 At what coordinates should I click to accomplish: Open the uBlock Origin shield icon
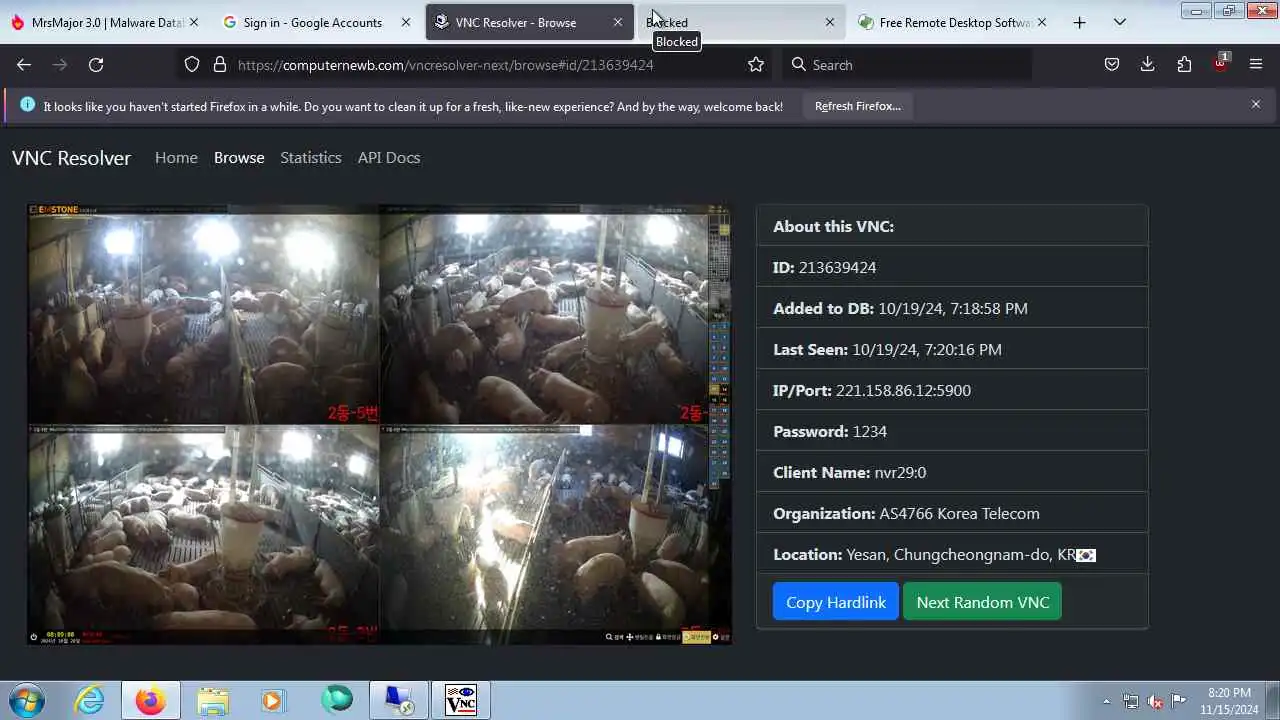pos(1220,63)
